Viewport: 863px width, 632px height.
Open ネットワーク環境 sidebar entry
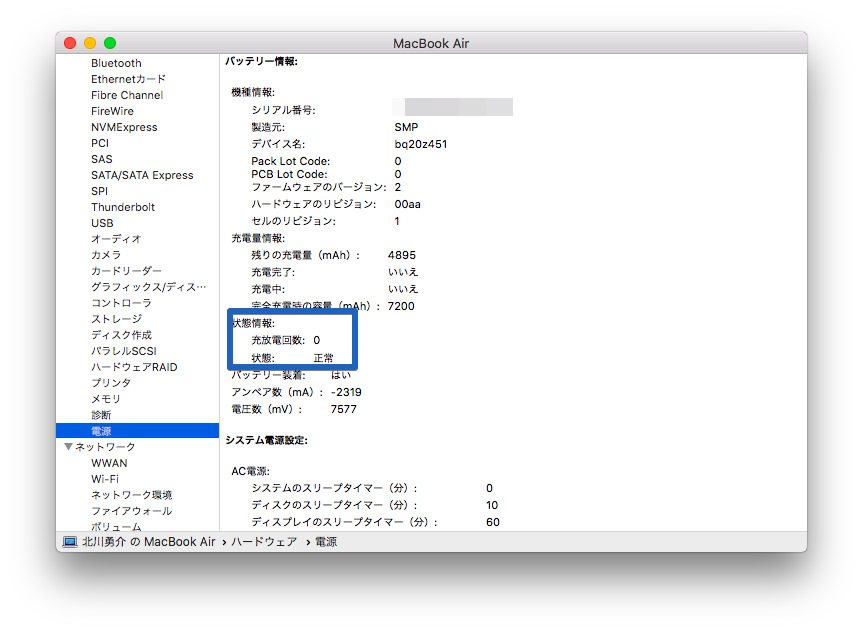point(132,495)
